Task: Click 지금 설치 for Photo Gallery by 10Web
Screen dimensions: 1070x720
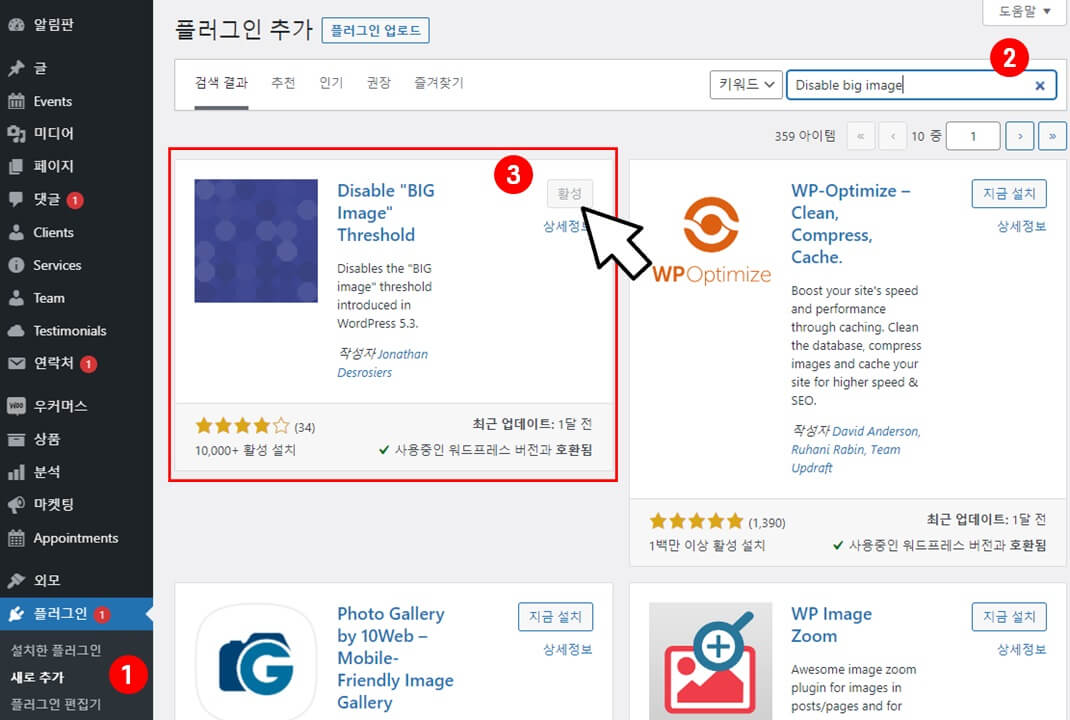Action: [555, 617]
